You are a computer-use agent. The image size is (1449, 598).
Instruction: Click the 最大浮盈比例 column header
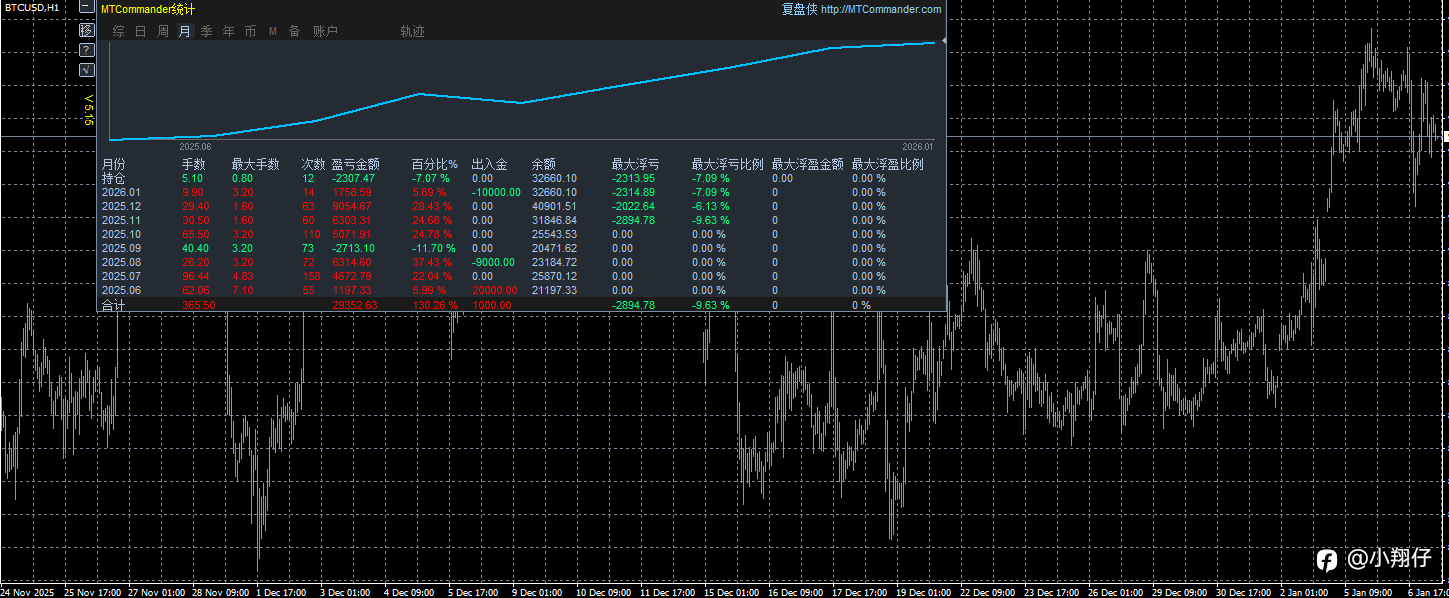[887, 164]
